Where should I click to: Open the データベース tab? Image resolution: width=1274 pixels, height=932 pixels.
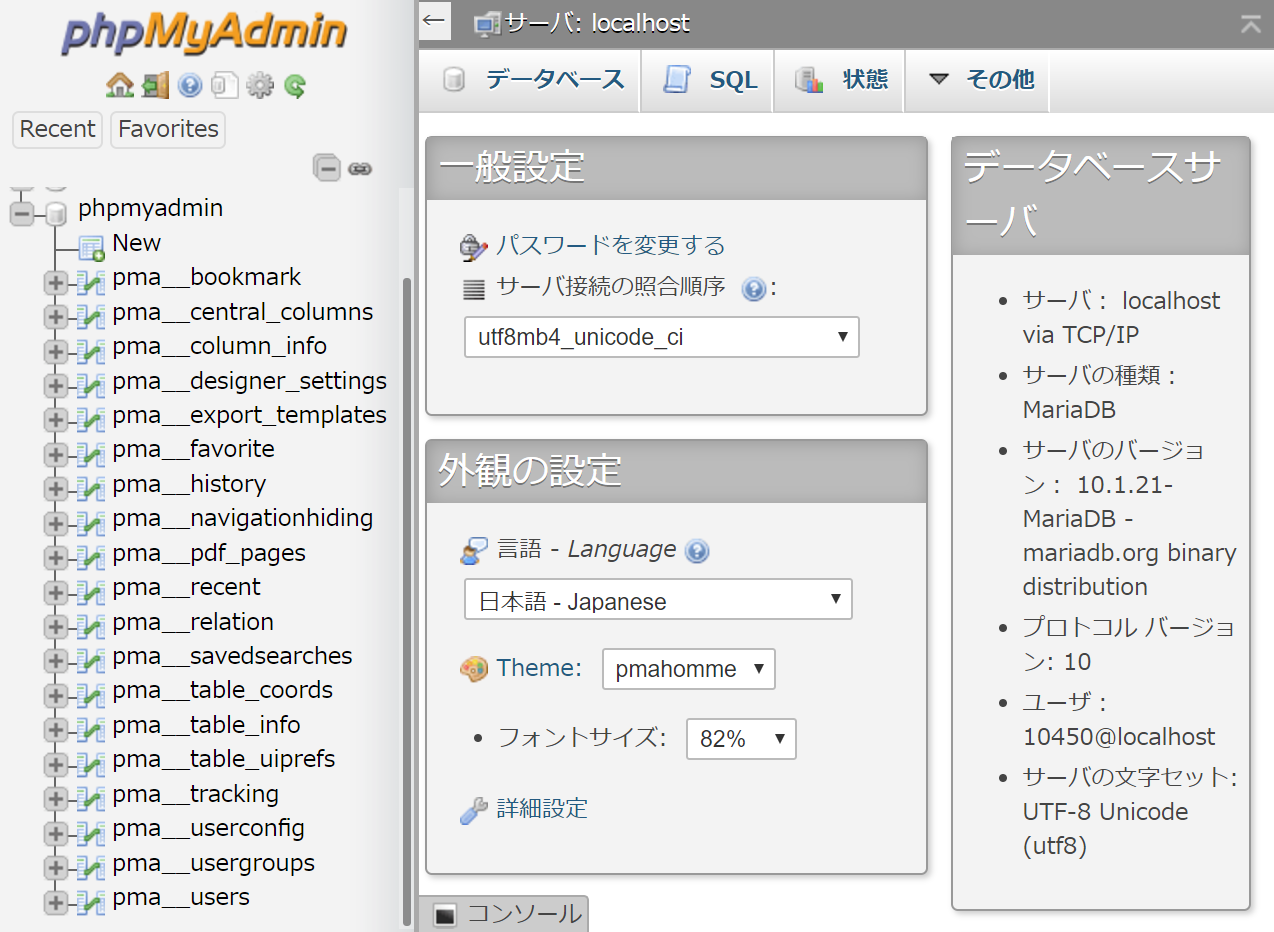pos(530,80)
